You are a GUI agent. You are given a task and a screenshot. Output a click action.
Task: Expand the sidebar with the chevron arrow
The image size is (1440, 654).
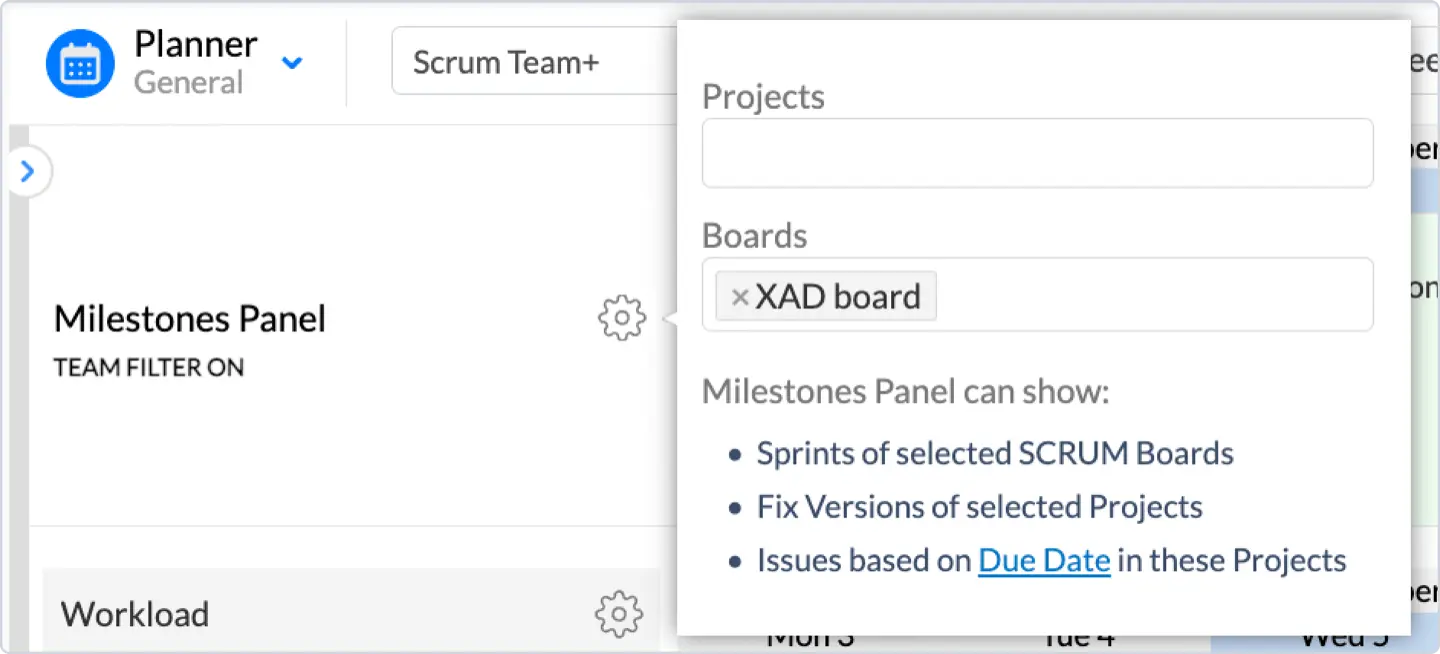coord(28,172)
